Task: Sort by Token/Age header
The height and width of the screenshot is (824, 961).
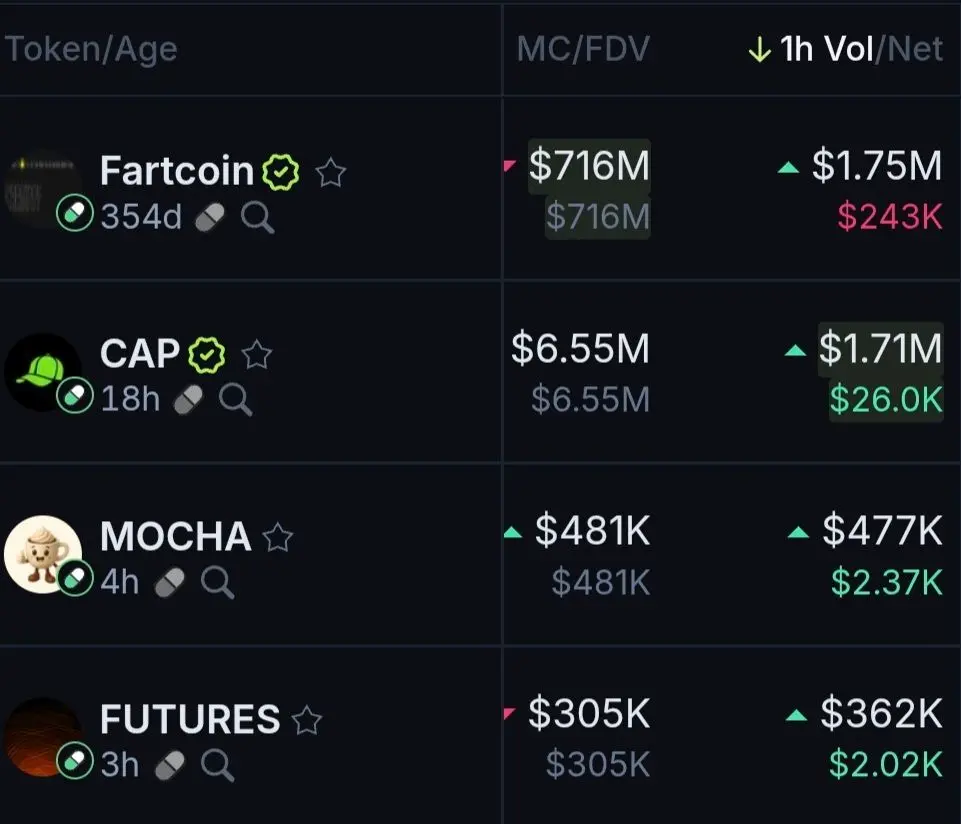Action: (x=91, y=50)
